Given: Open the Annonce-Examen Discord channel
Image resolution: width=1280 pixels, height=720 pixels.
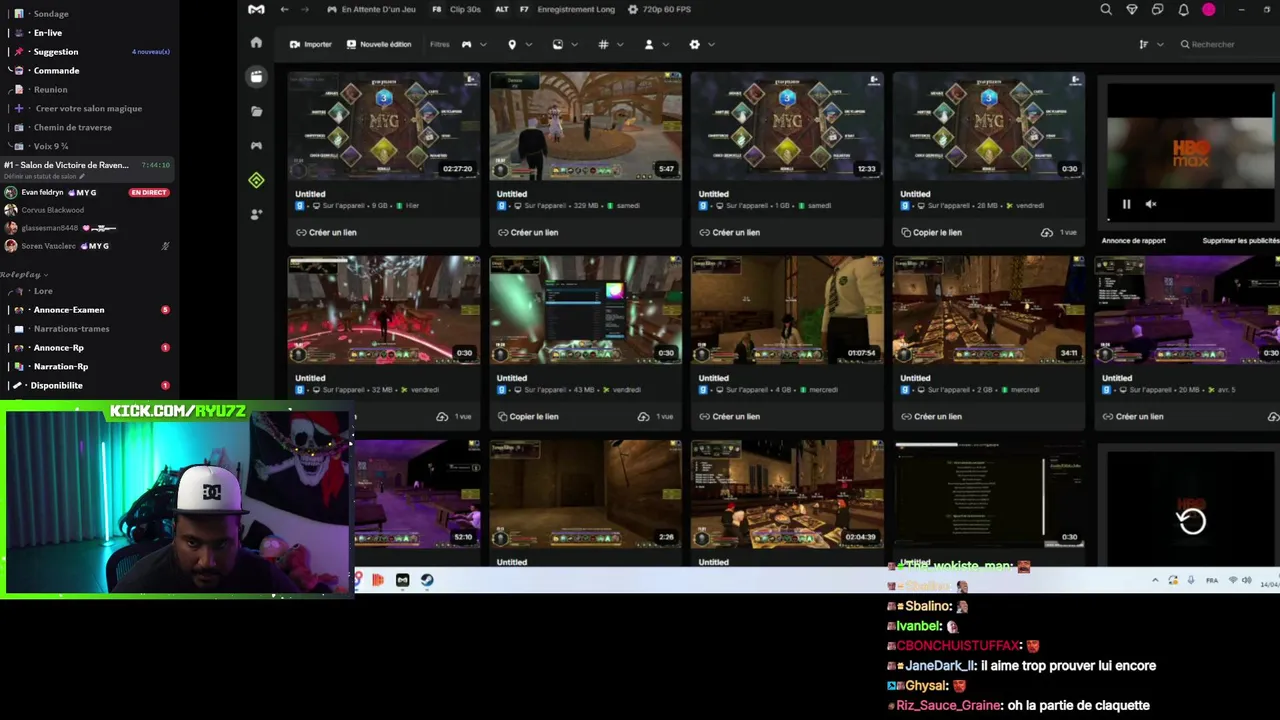Looking at the screenshot, I should 69,309.
